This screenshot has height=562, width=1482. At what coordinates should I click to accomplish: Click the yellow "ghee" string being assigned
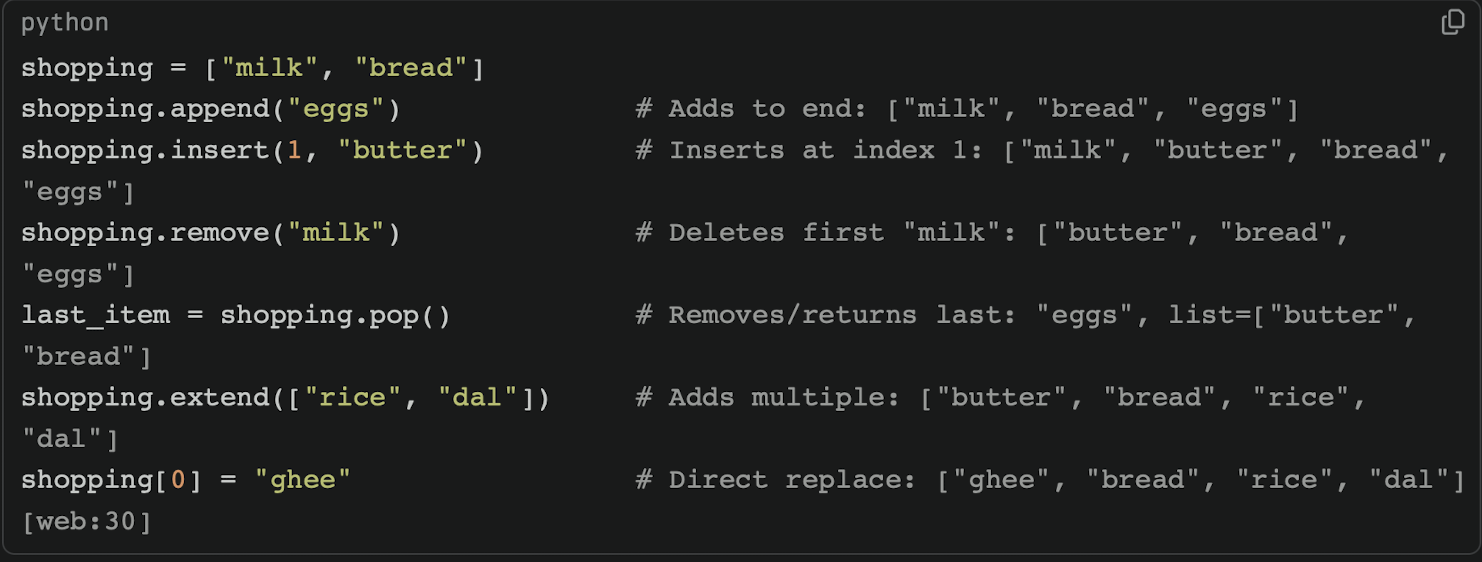click(x=303, y=480)
